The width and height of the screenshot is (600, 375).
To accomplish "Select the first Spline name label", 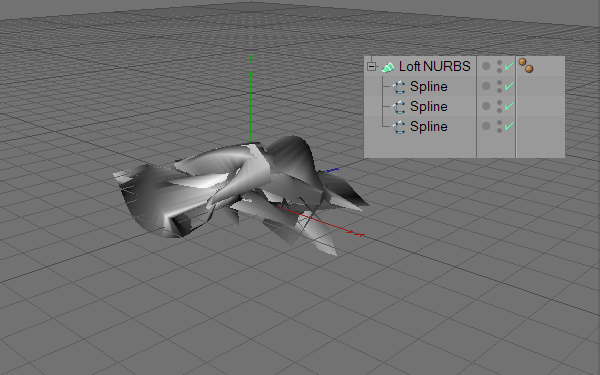I will click(x=429, y=86).
